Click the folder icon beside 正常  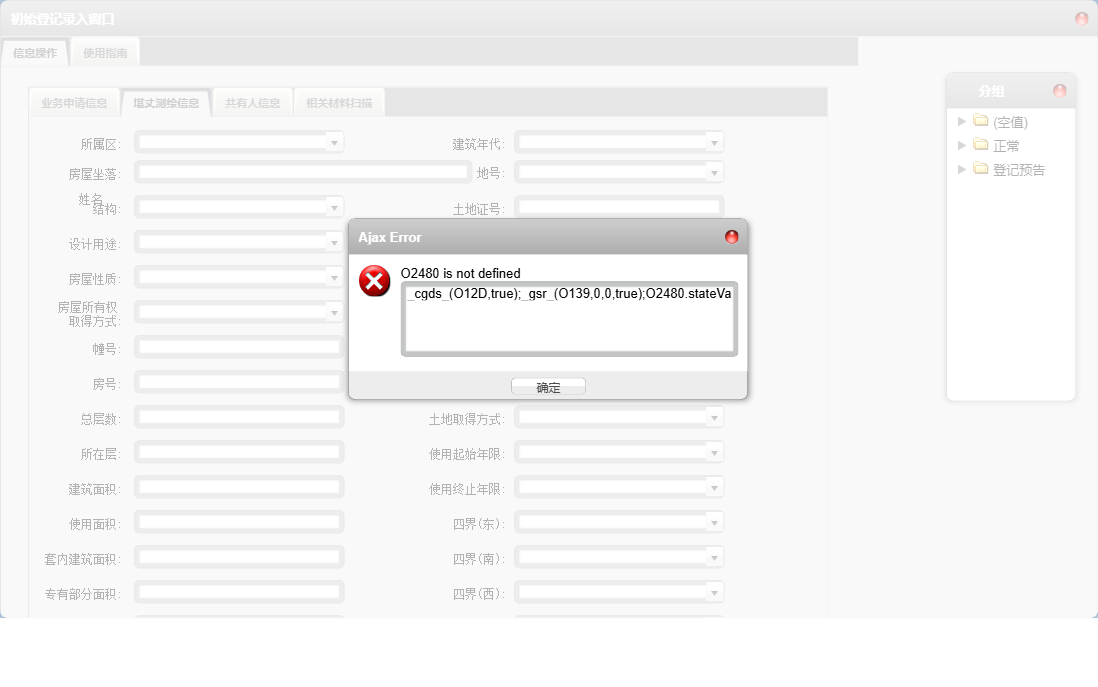click(x=979, y=145)
